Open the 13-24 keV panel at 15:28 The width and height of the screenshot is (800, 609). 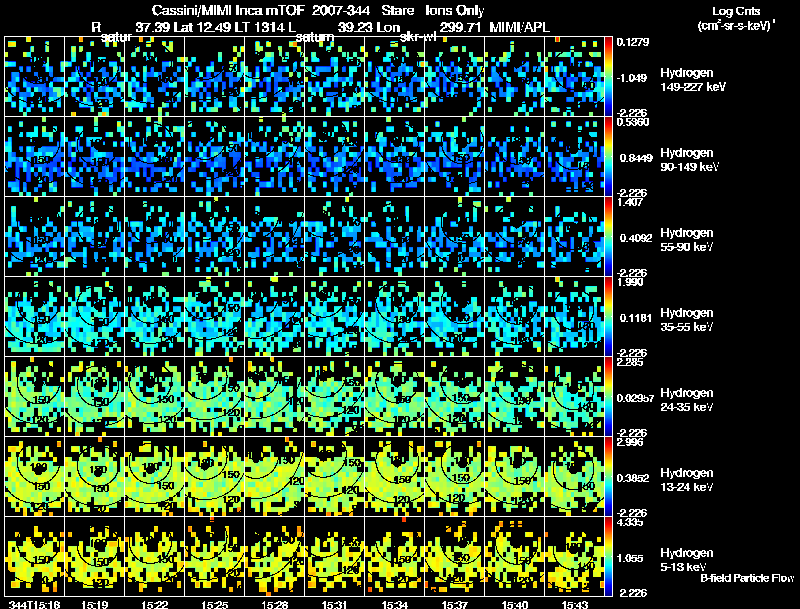(x=274, y=477)
